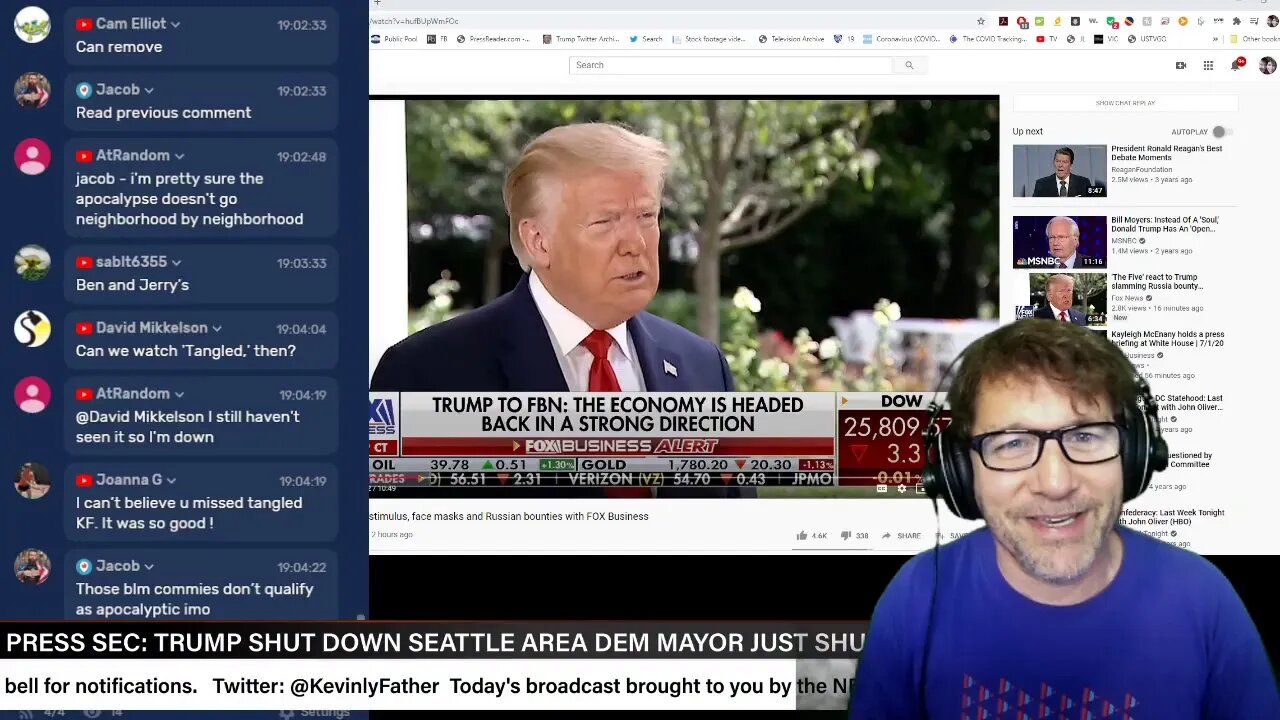Open the Twitter Search bookmark
Screen dimensions: 1280x720
tap(646, 39)
